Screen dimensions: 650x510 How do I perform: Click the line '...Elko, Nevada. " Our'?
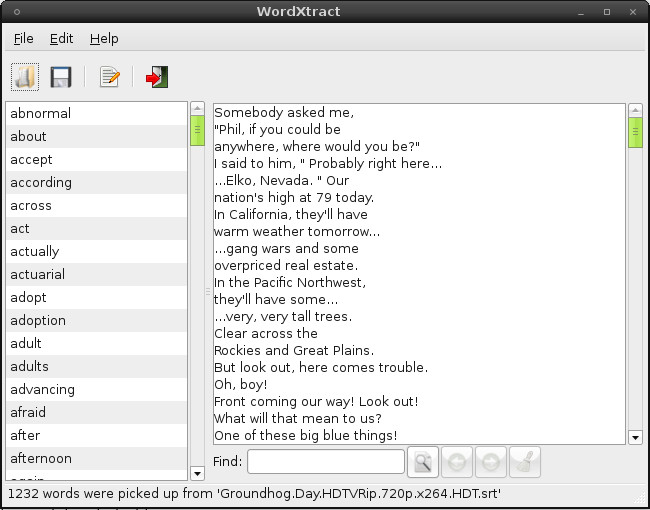(281, 180)
